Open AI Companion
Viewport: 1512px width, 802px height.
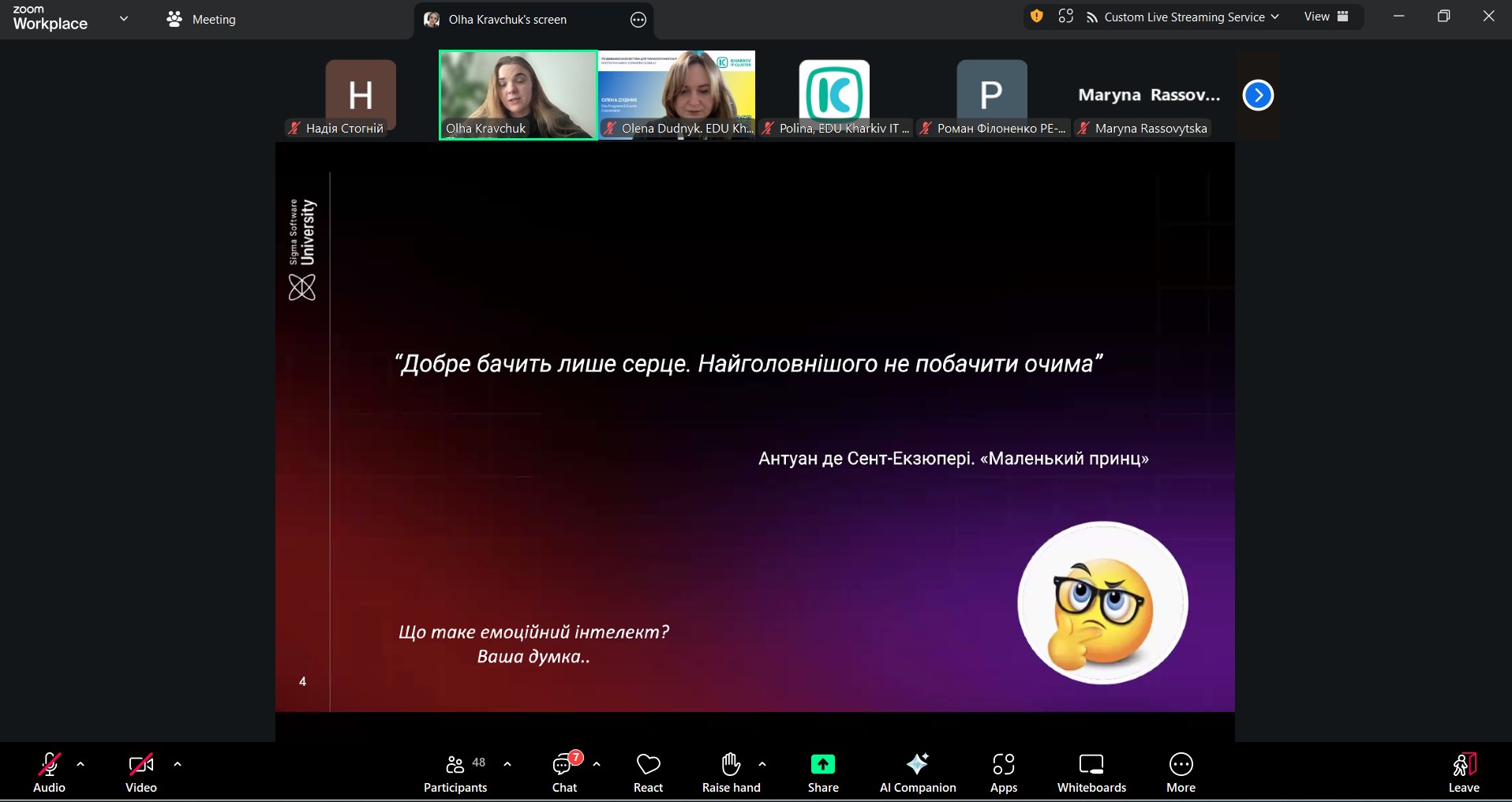[917, 772]
